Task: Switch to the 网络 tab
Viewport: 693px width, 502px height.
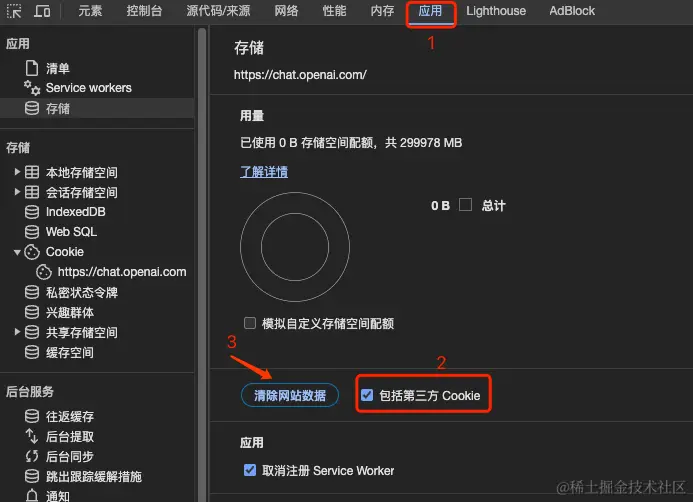Action: 286,11
